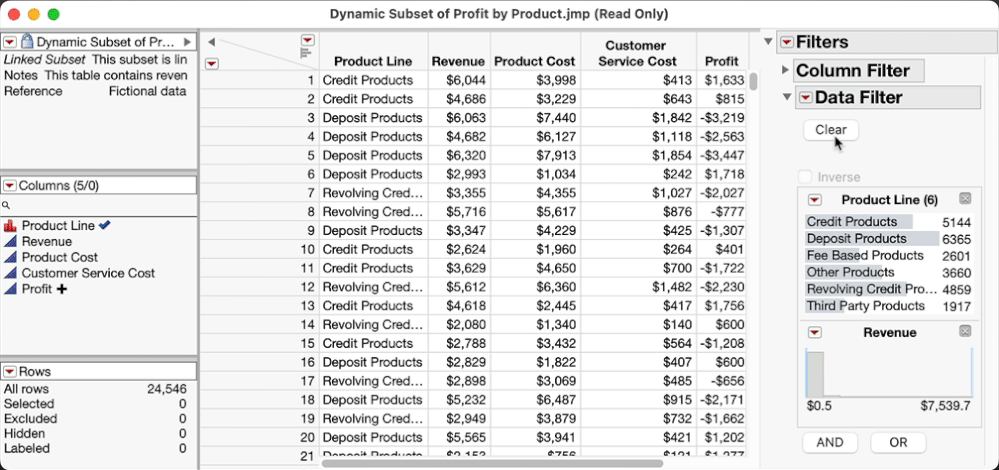
Task: Remove the Revenue filter with its X
Action: click(965, 331)
